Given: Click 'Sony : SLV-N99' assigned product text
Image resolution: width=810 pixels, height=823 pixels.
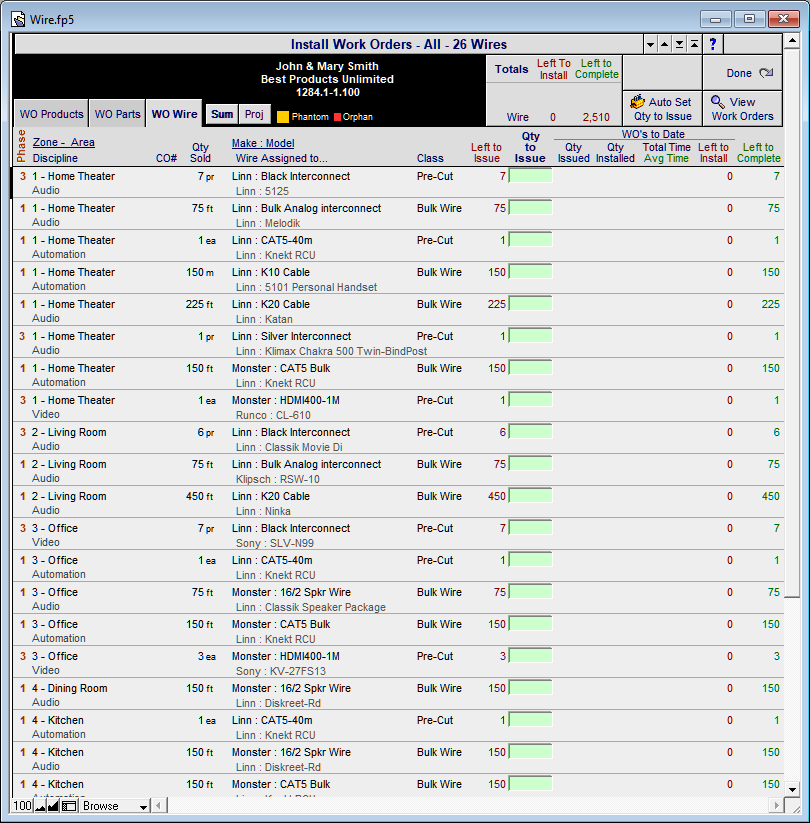Looking at the screenshot, I should 275,543.
